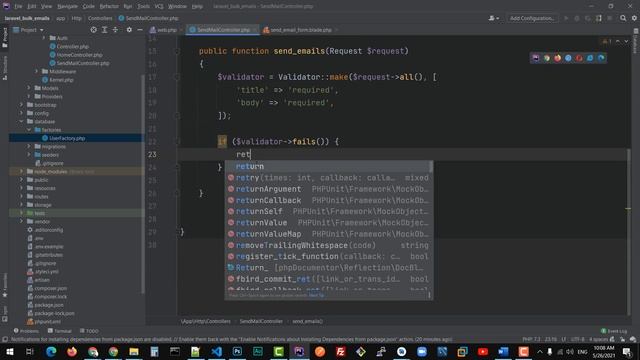The width and height of the screenshot is (640, 360).
Task: Open preview in built-in PhpStorm browser
Action: coord(536,58)
